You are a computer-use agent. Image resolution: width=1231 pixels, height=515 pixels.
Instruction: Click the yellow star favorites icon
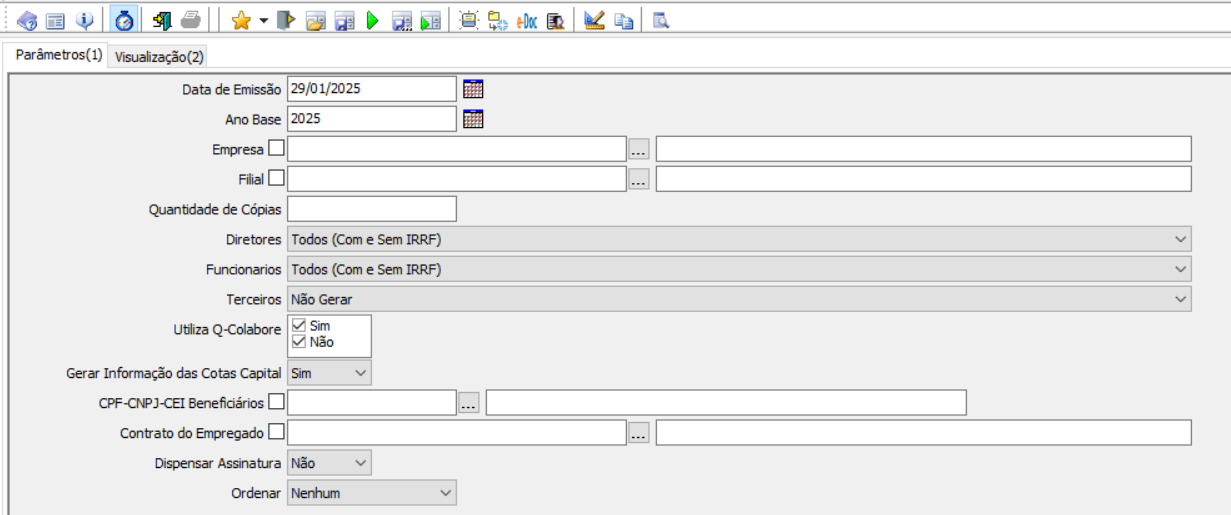point(240,20)
